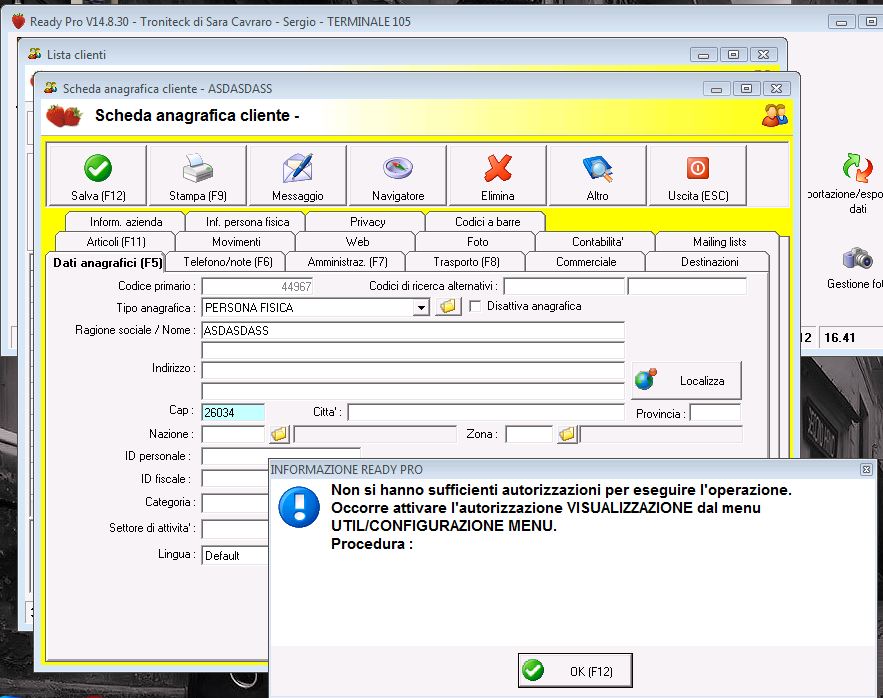Click the Settore di attivita' field
883x698 pixels.
[x=235, y=528]
